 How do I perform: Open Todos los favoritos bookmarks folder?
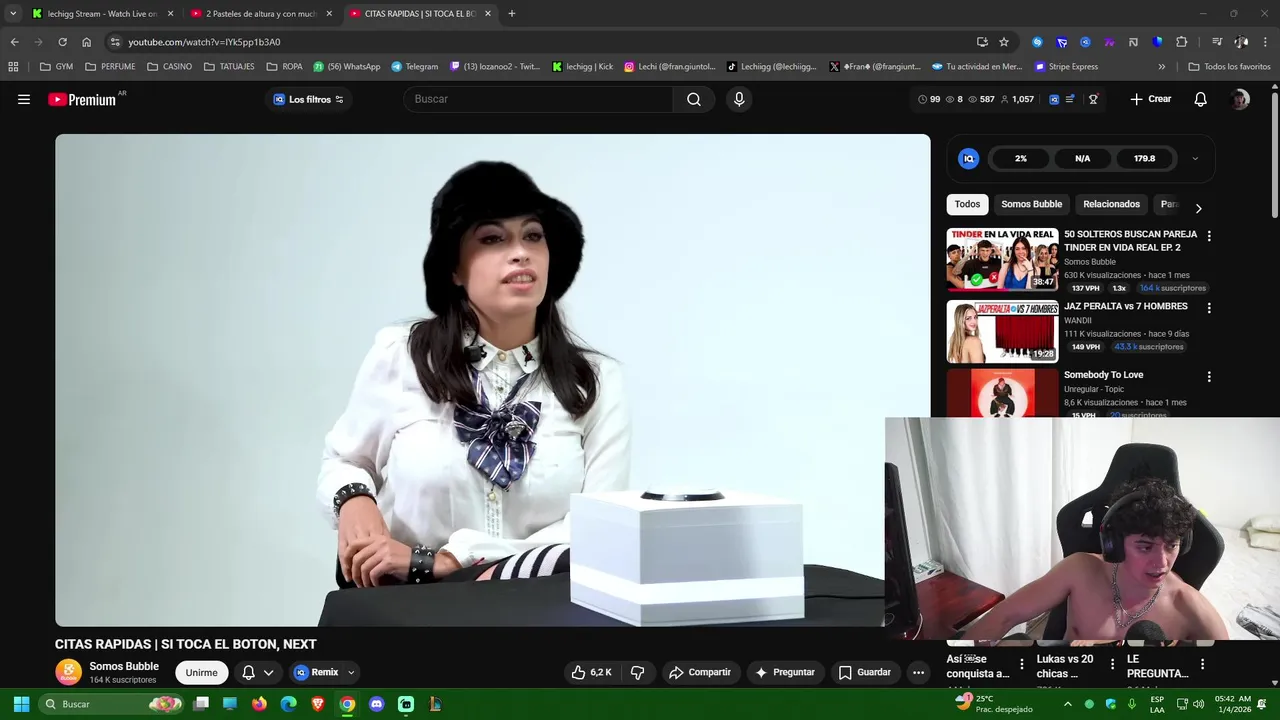[x=1229, y=67]
